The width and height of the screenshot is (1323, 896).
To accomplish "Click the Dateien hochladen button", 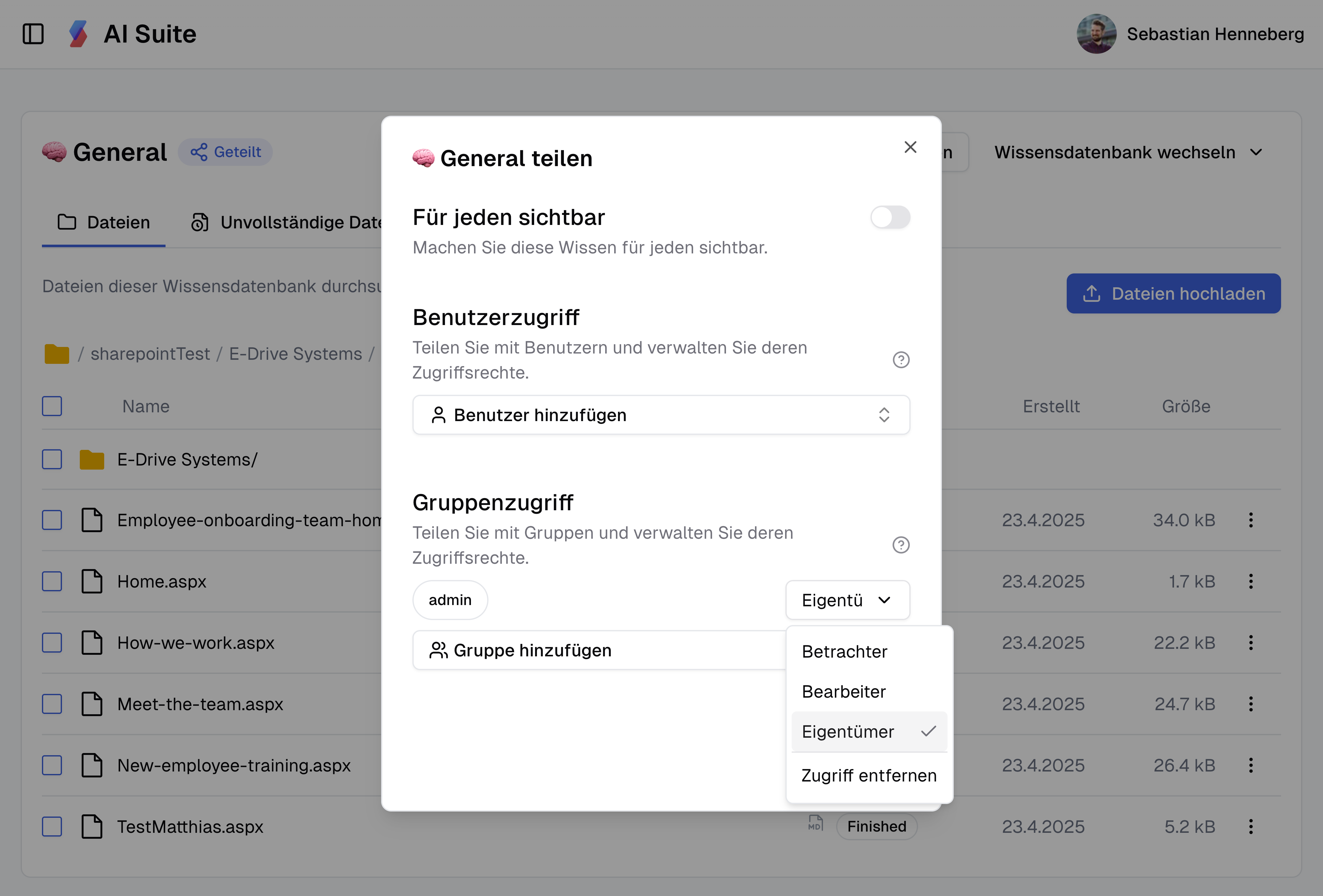I will 1173,293.
